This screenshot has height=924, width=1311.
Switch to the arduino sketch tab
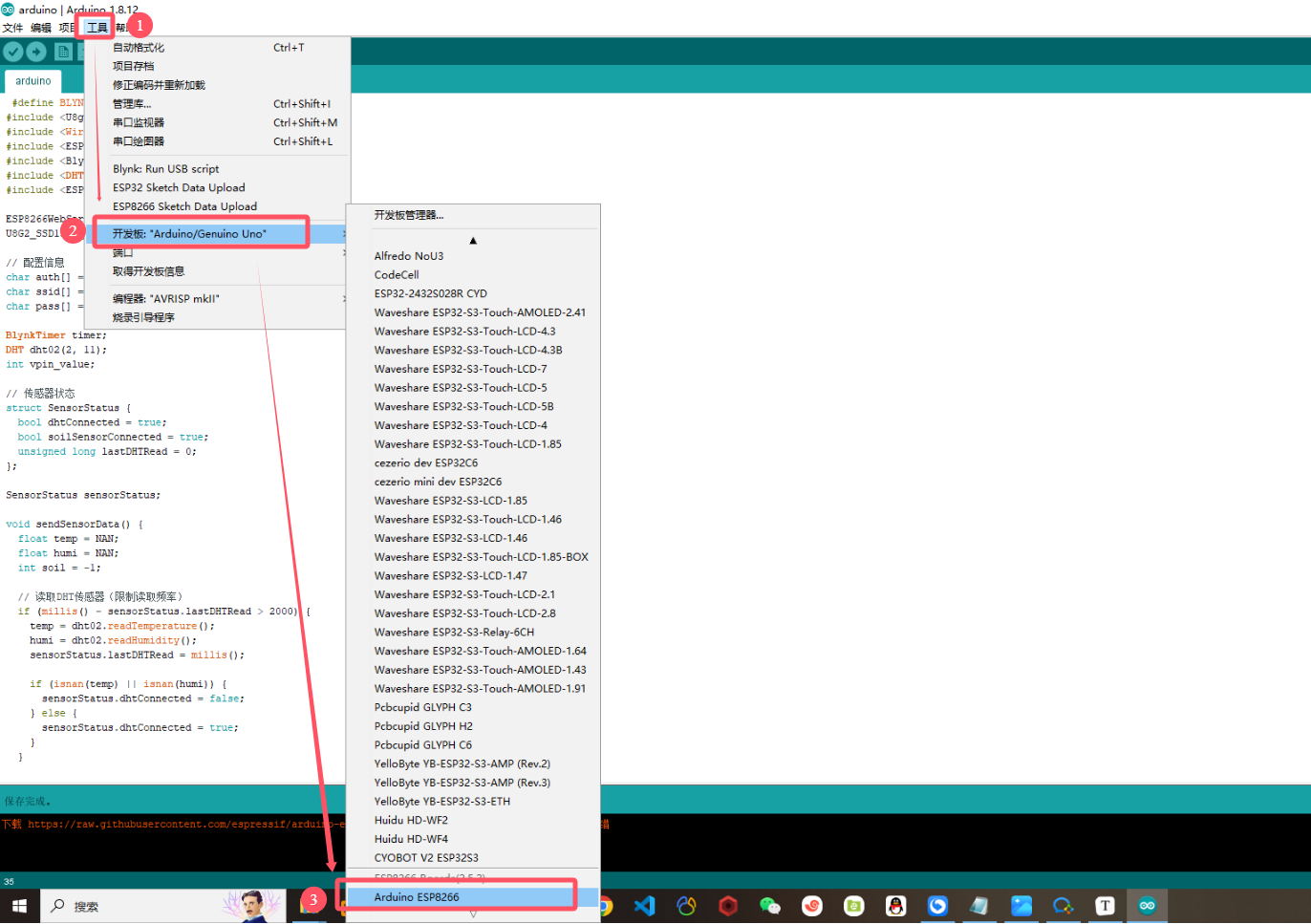[33, 81]
